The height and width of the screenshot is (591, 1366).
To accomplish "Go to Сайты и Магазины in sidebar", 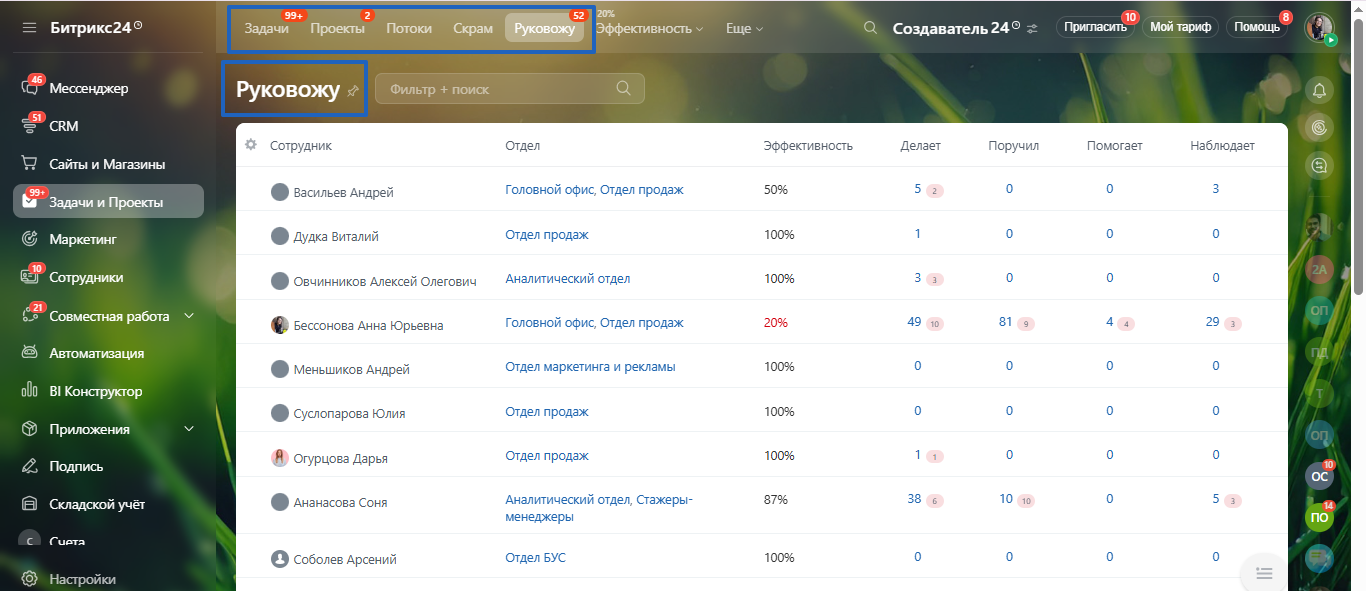I will point(108,164).
